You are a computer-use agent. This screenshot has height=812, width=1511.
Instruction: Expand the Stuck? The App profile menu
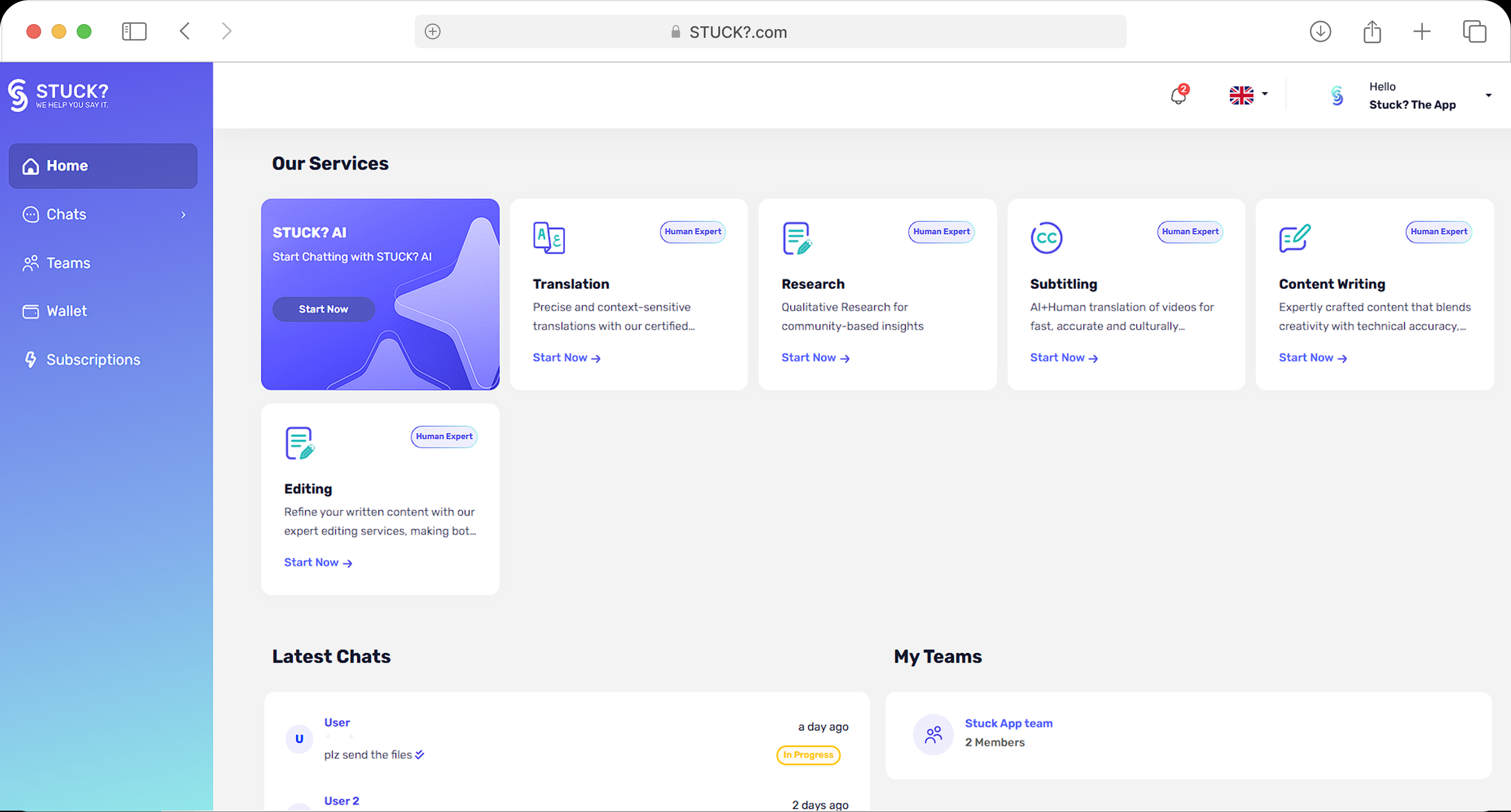coord(1488,95)
